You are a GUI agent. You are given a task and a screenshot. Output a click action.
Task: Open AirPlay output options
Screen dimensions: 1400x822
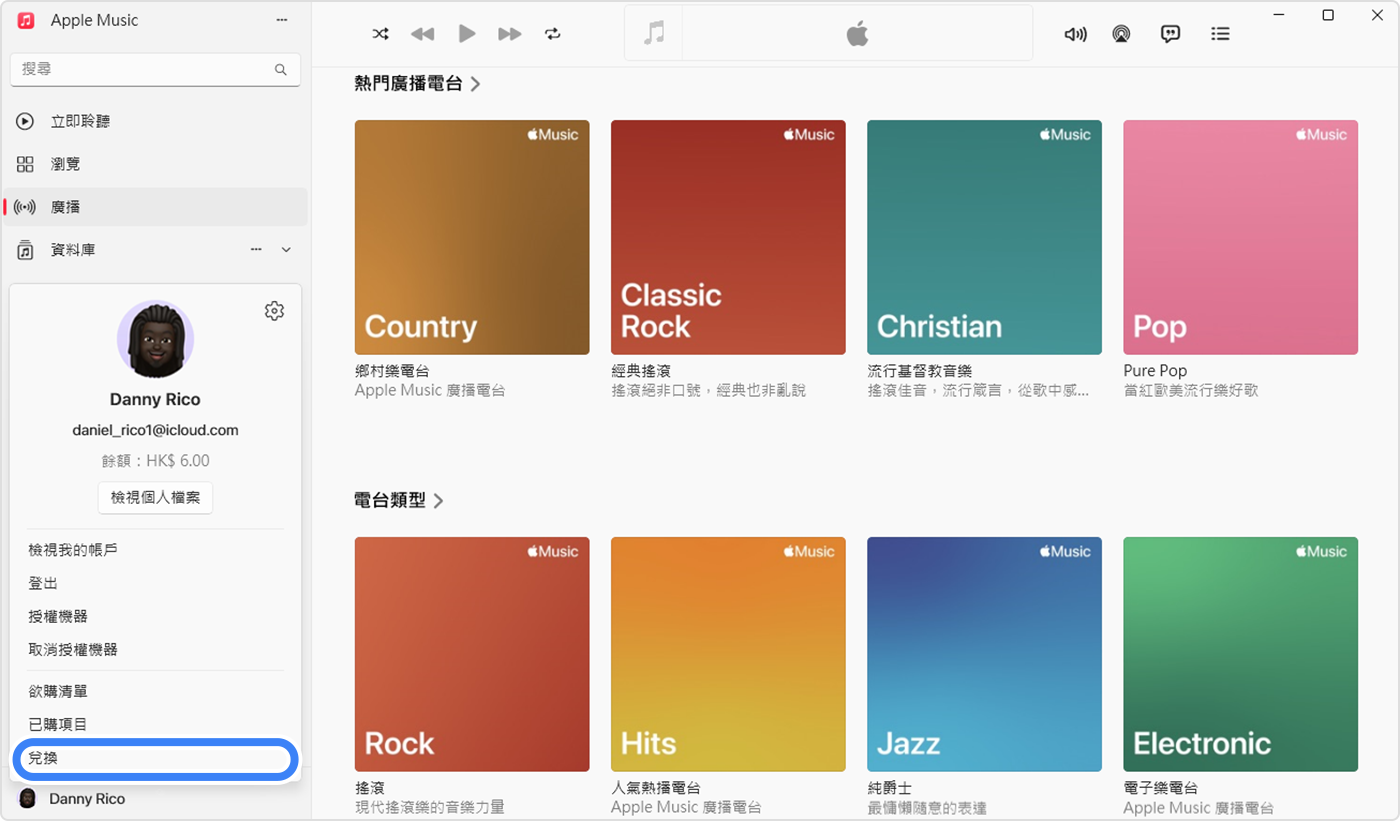[x=1121, y=34]
